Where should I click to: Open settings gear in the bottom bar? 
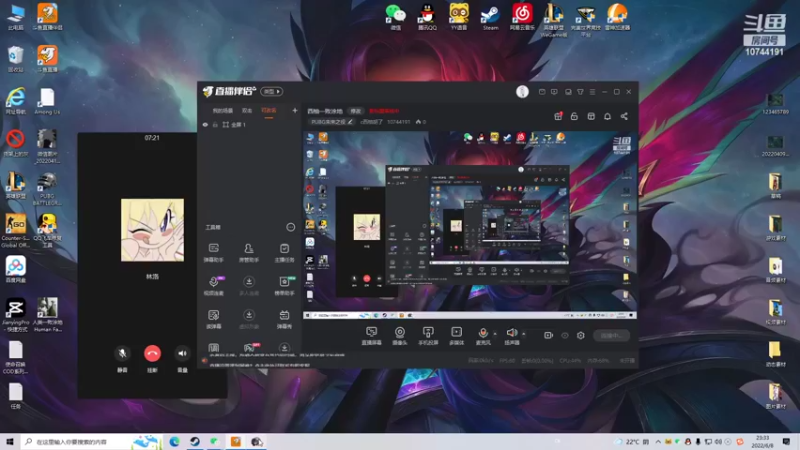click(x=581, y=335)
